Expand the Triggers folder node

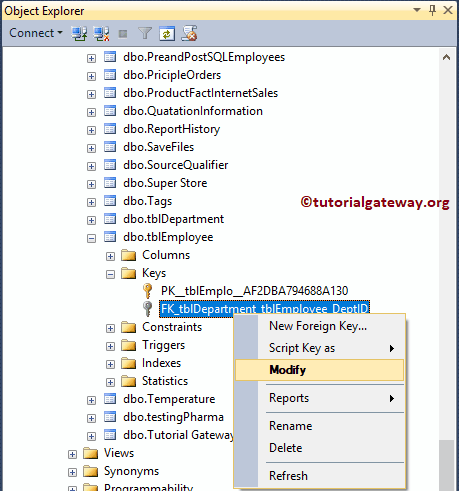pos(110,346)
